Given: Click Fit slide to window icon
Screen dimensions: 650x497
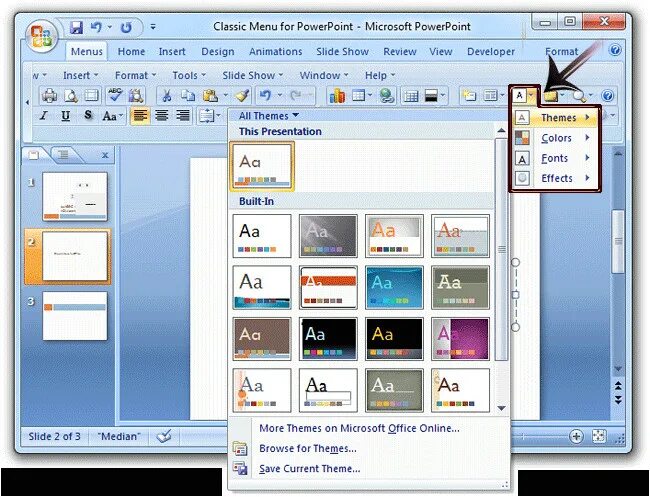Looking at the screenshot, I should coord(599,436).
